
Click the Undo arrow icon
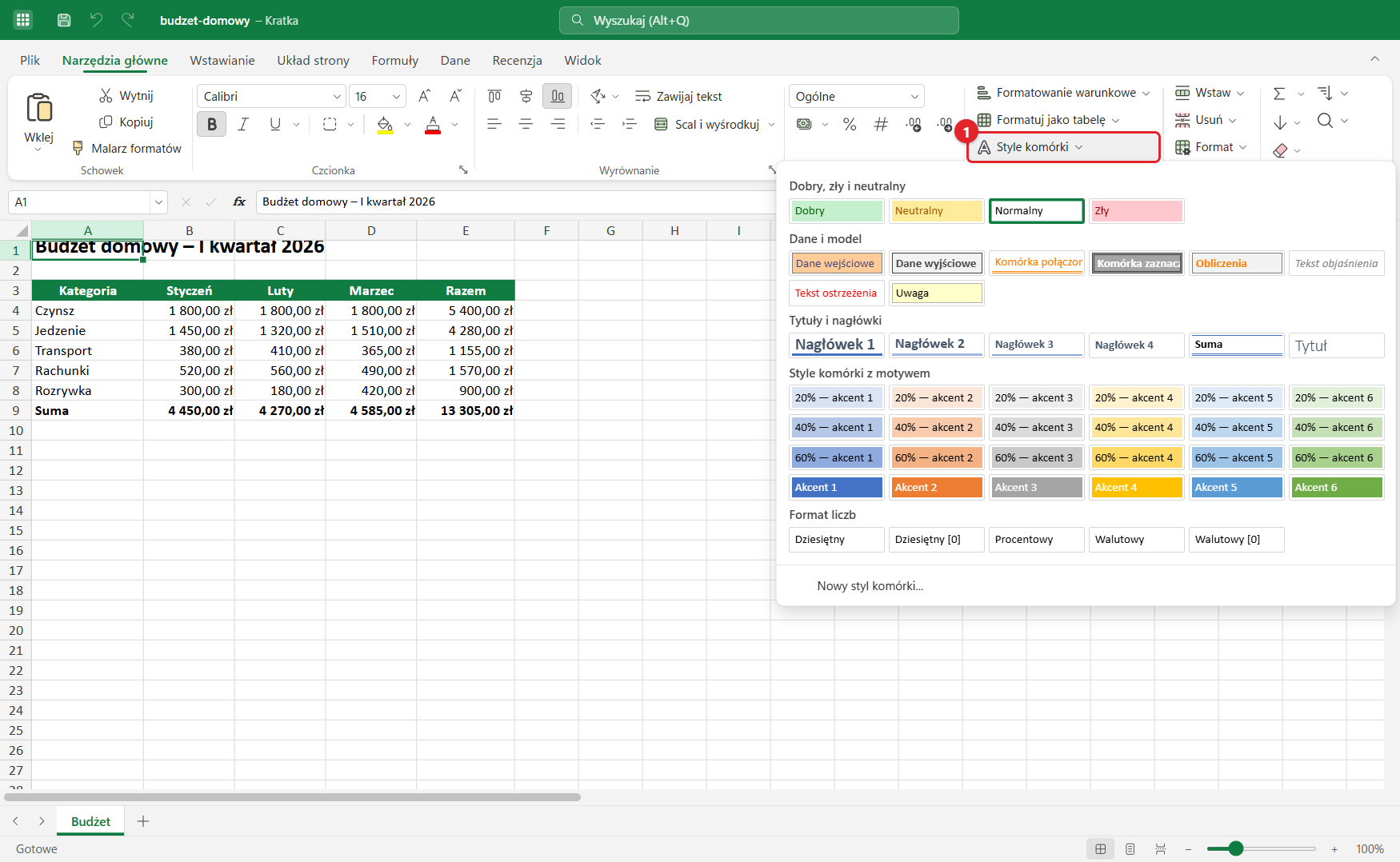click(x=96, y=20)
